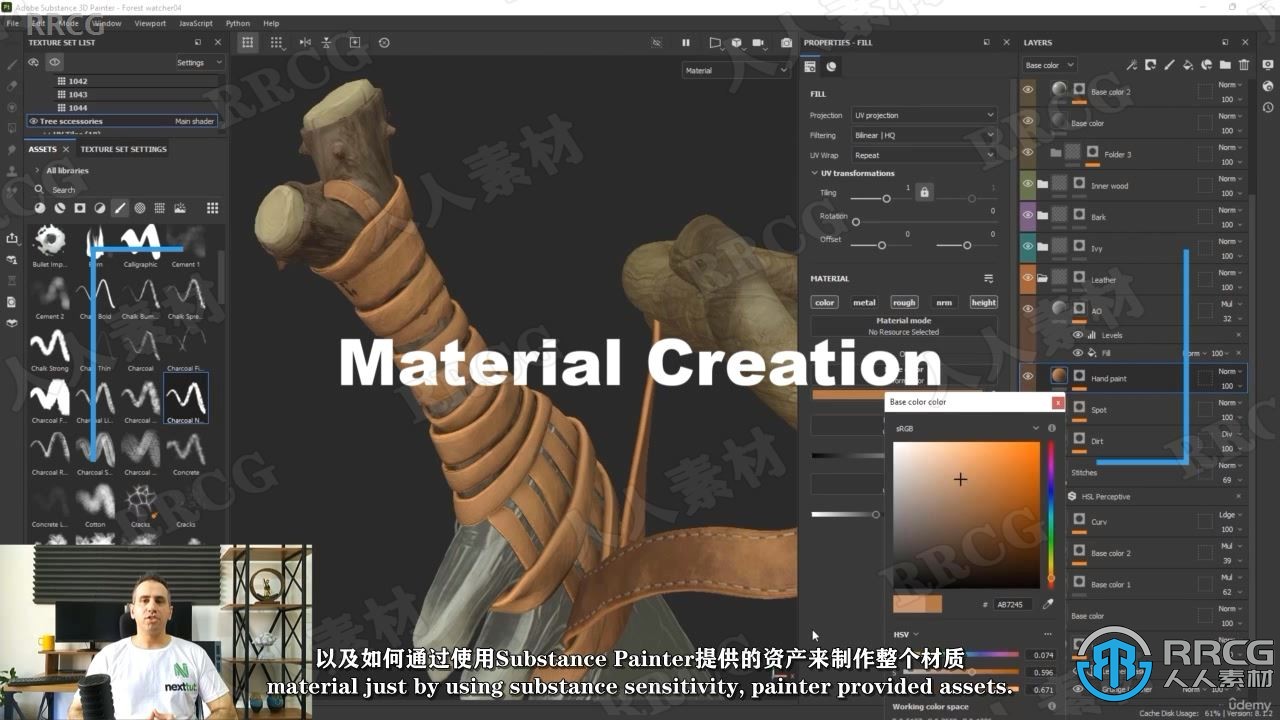
Task: Open the sRGB color space dropdown
Action: (x=967, y=428)
